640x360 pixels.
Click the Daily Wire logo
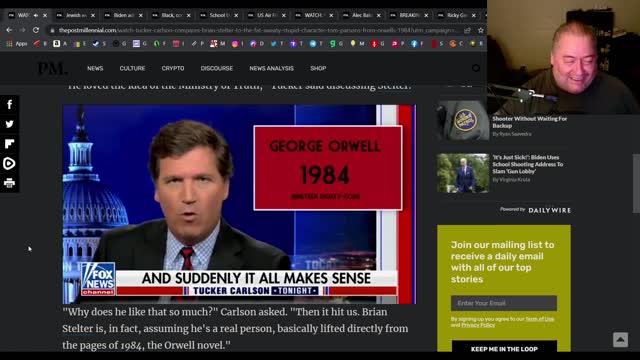click(x=549, y=210)
